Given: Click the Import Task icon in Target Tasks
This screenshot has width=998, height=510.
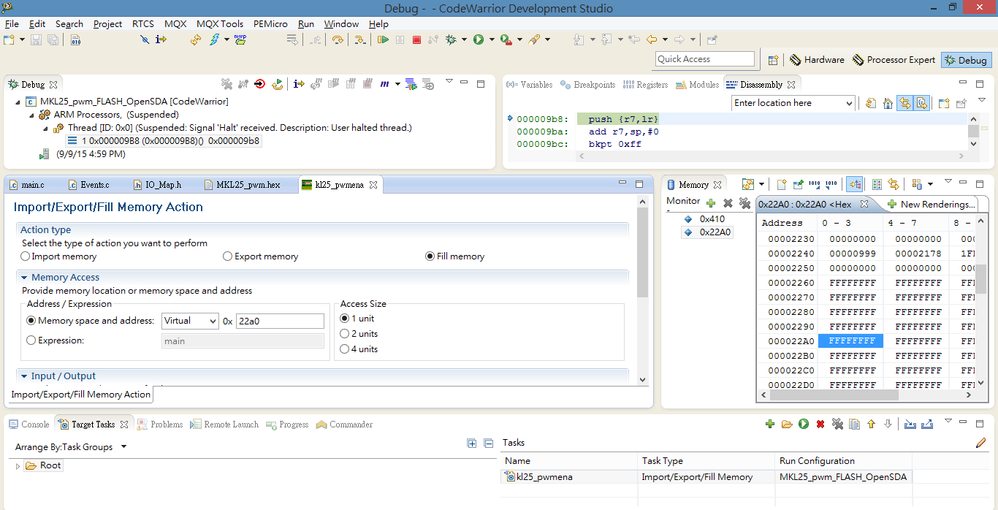Looking at the screenshot, I should 910,424.
